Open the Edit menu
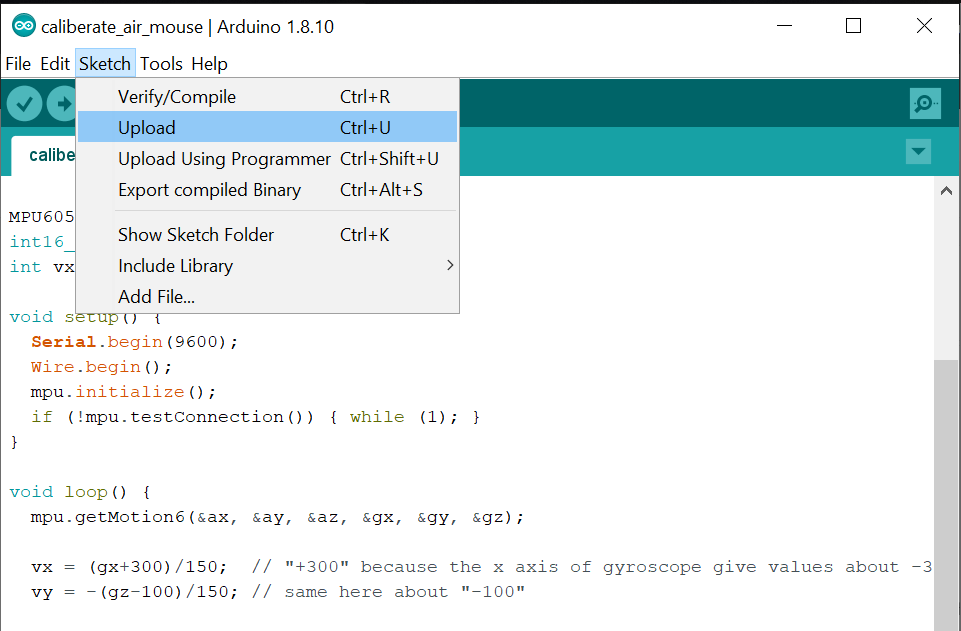Image resolution: width=961 pixels, height=631 pixels. [55, 64]
